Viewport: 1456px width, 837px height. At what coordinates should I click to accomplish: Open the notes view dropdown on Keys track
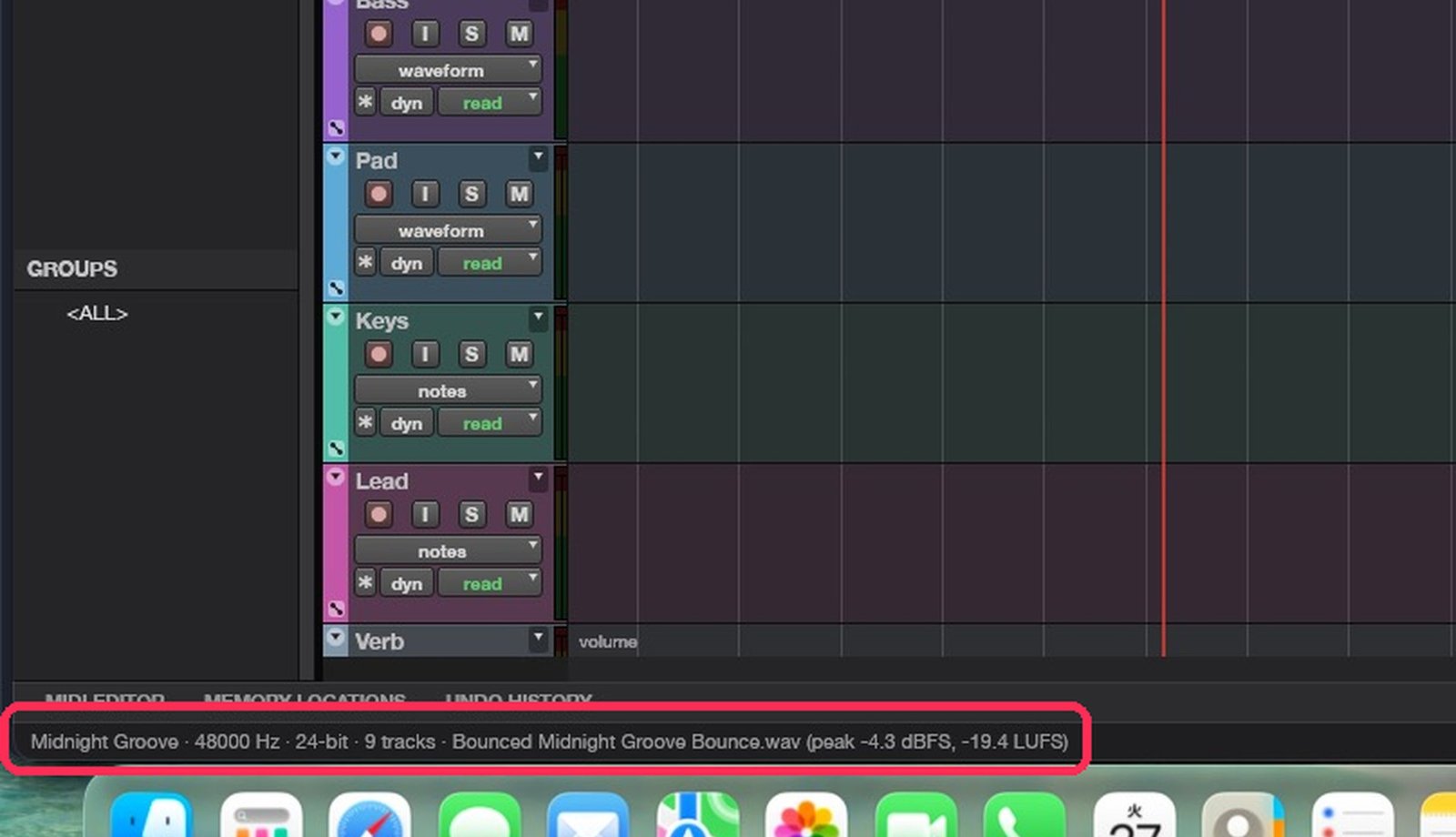coord(449,390)
